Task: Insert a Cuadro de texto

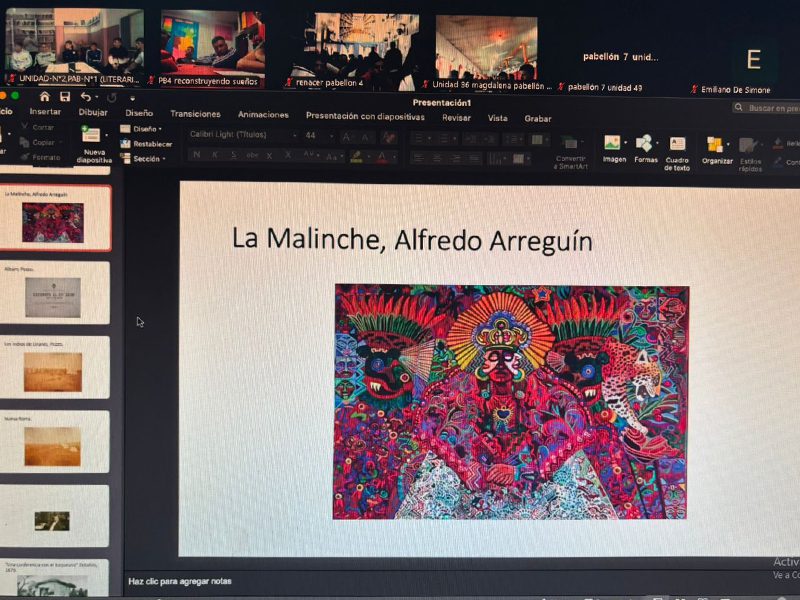Action: (677, 150)
